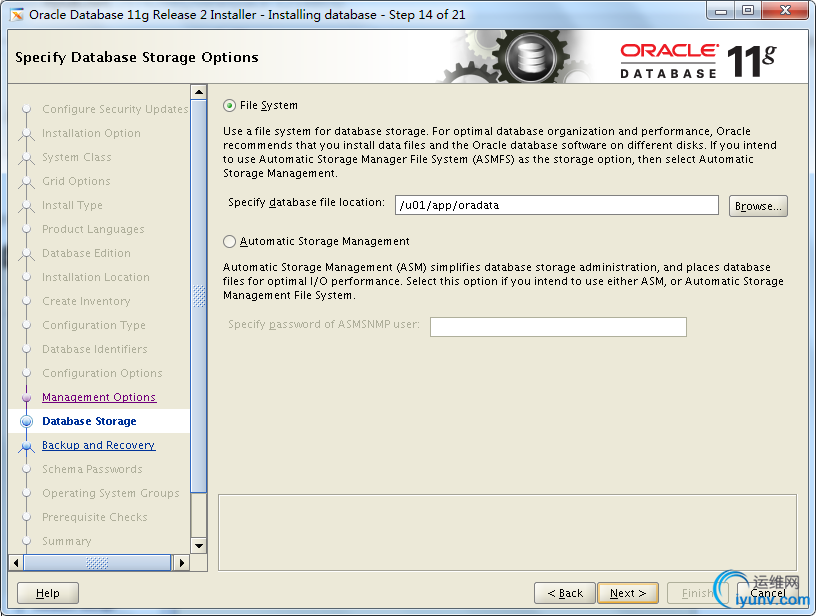Click the Management Options step marker icon

27,397
